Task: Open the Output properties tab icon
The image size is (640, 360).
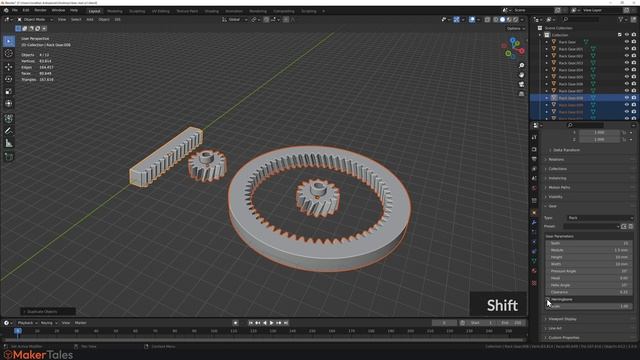Action: point(534,159)
